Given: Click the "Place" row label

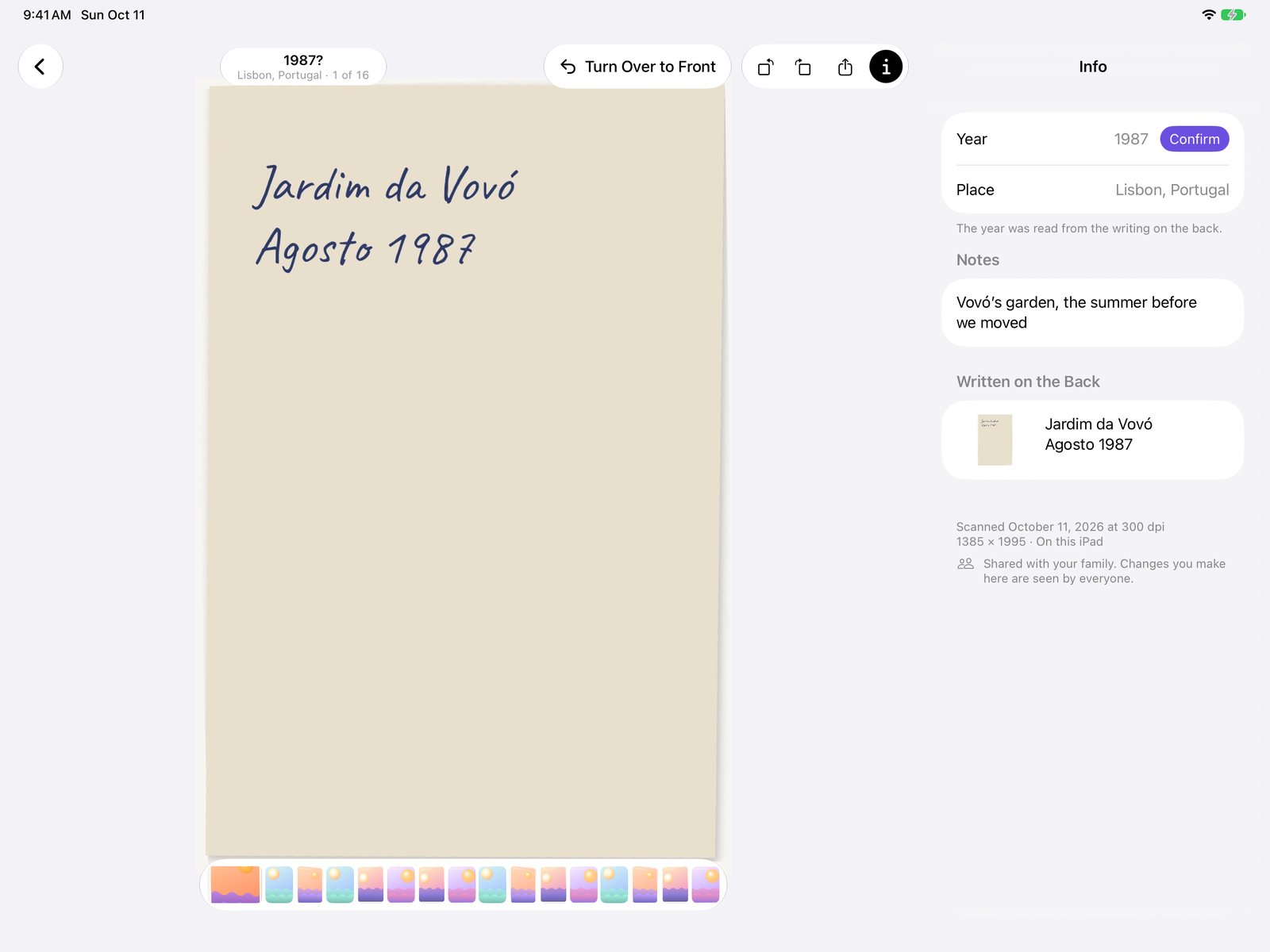Looking at the screenshot, I should click(x=975, y=190).
